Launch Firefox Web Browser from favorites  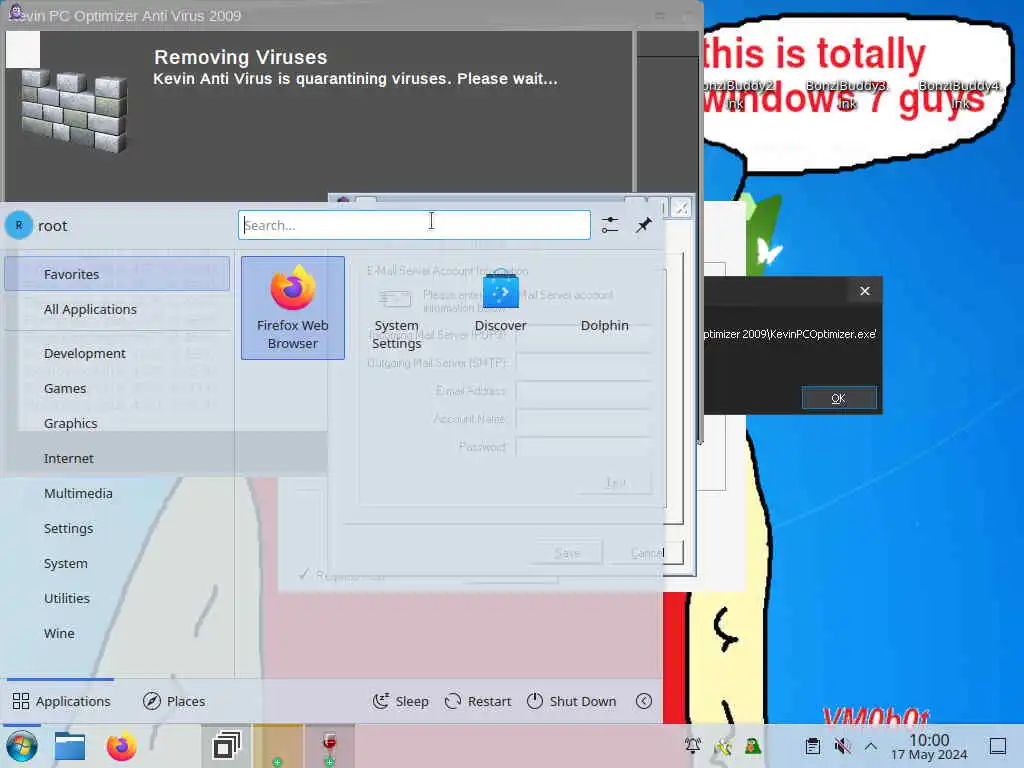[x=293, y=308]
